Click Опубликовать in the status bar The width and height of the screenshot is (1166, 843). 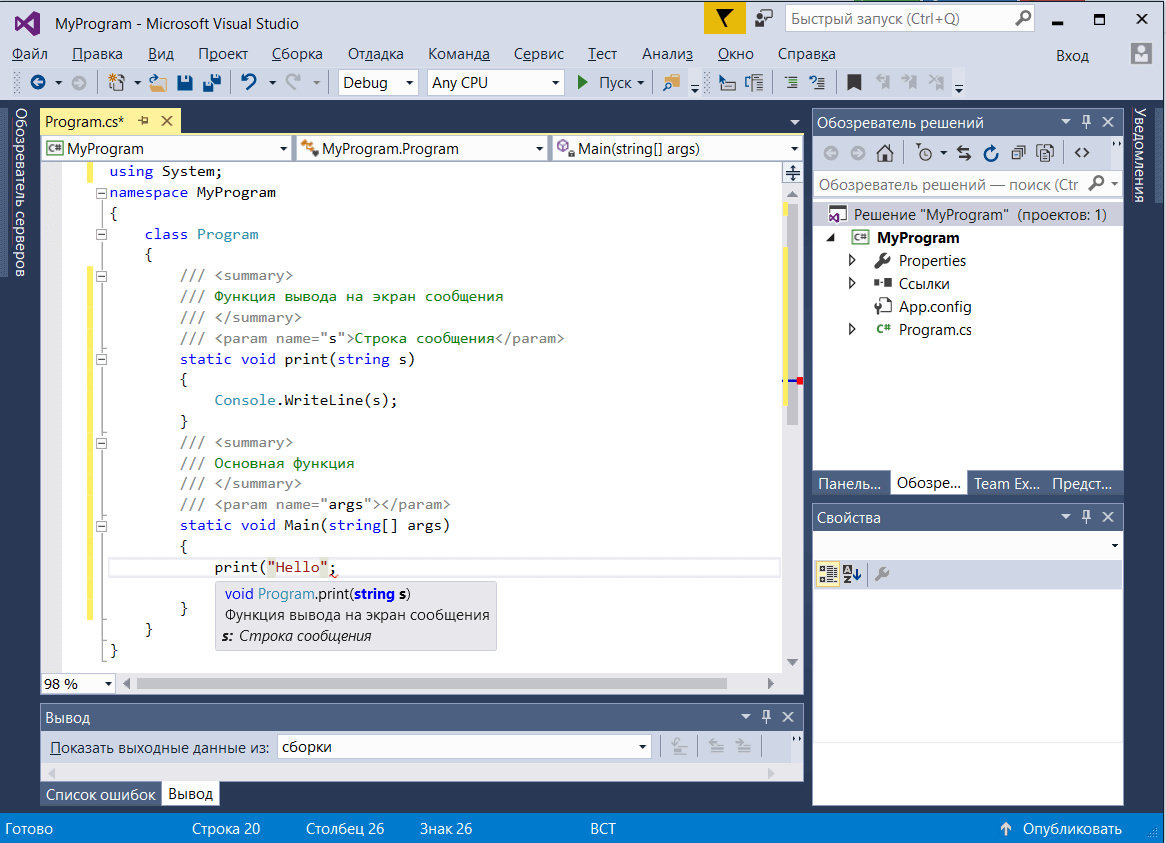1072,829
